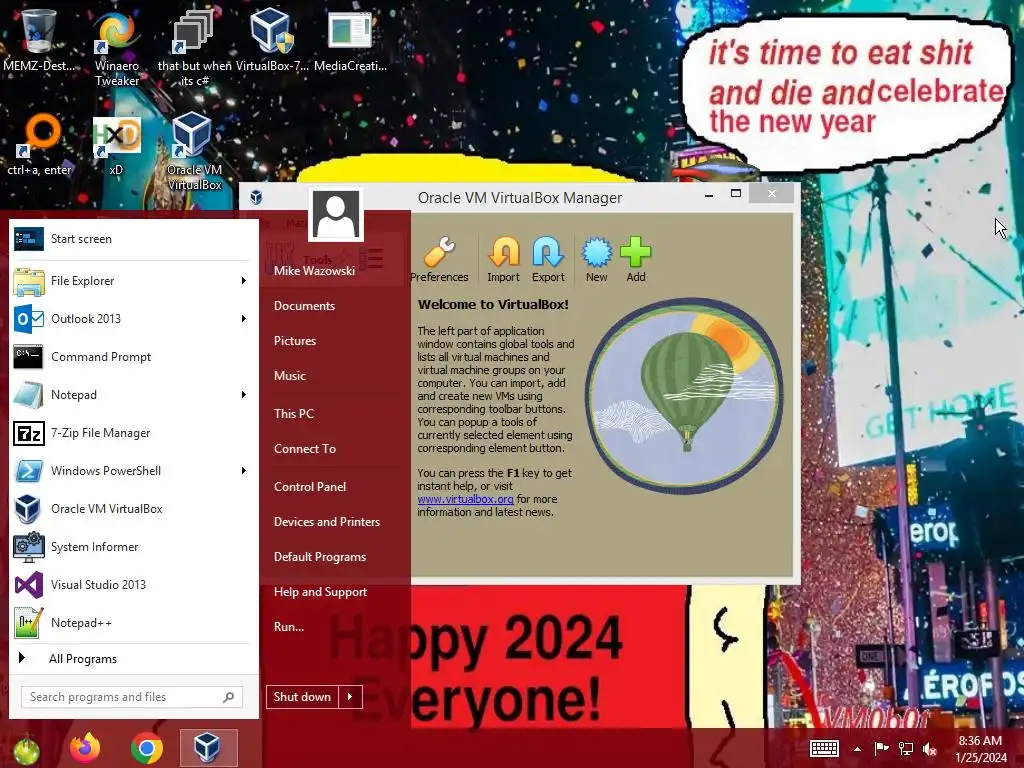
Task: Open Documents from Start menu
Action: [304, 306]
